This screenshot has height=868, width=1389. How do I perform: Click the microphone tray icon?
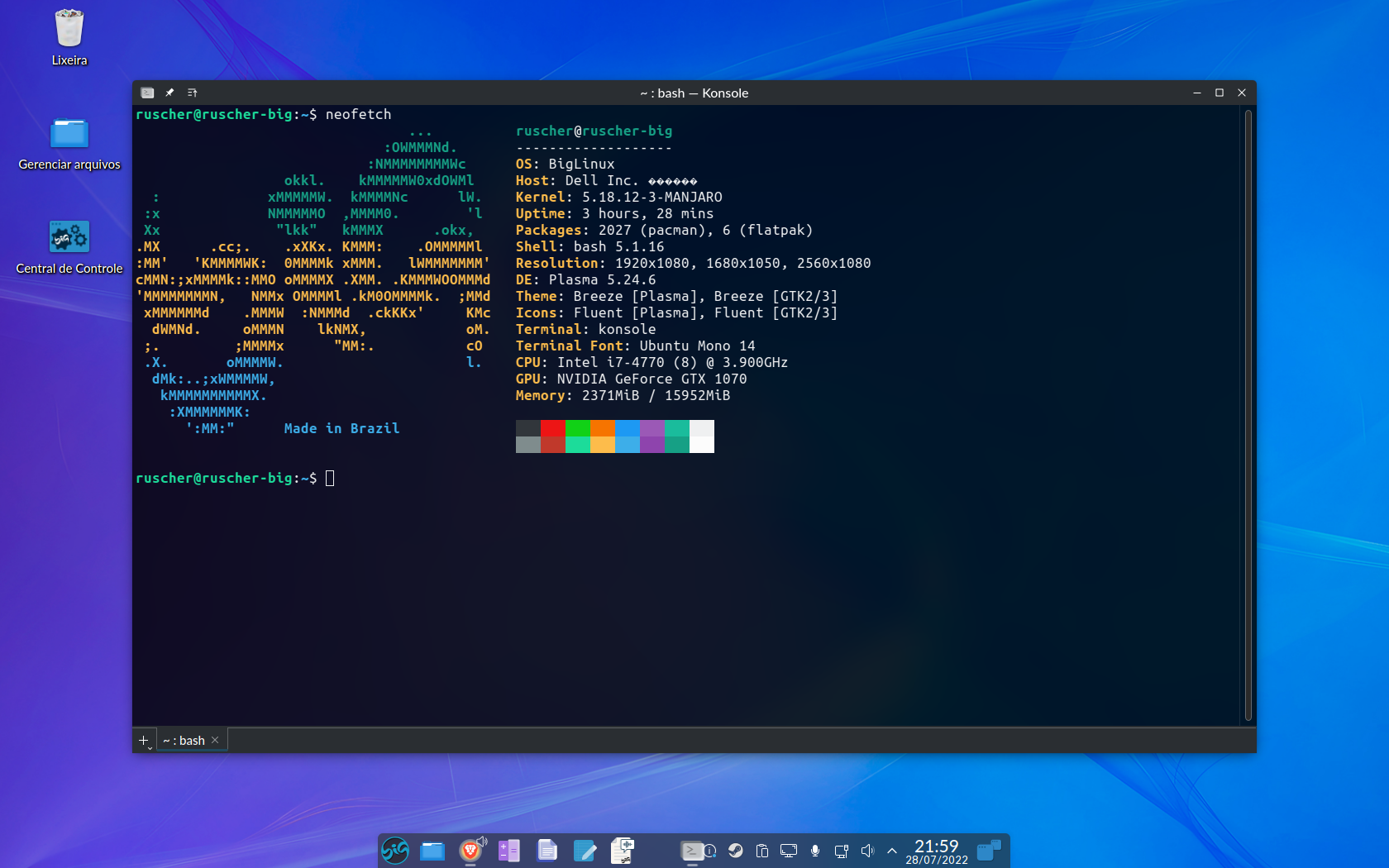tap(815, 851)
